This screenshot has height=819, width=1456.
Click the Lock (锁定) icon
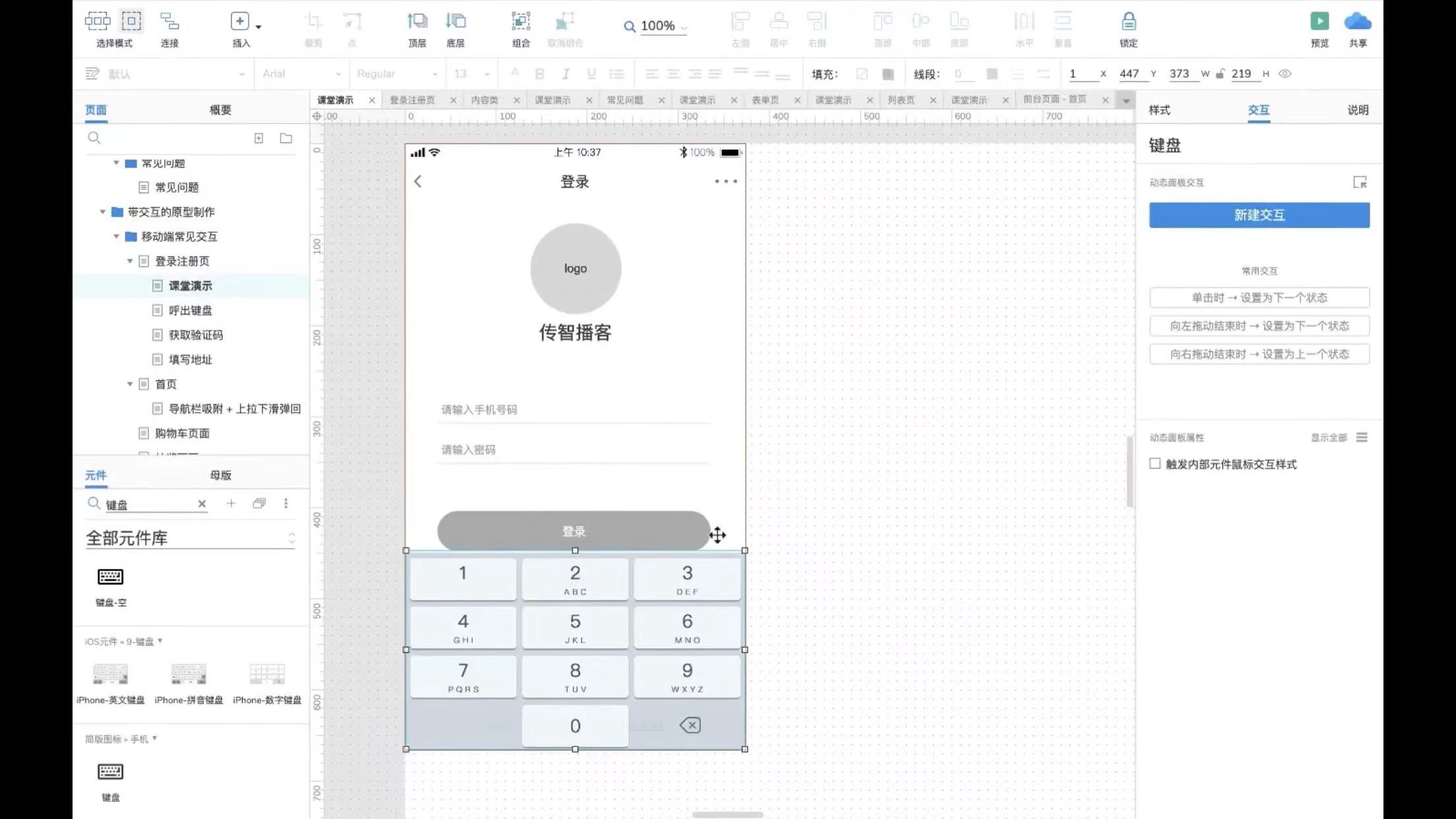tap(1128, 22)
